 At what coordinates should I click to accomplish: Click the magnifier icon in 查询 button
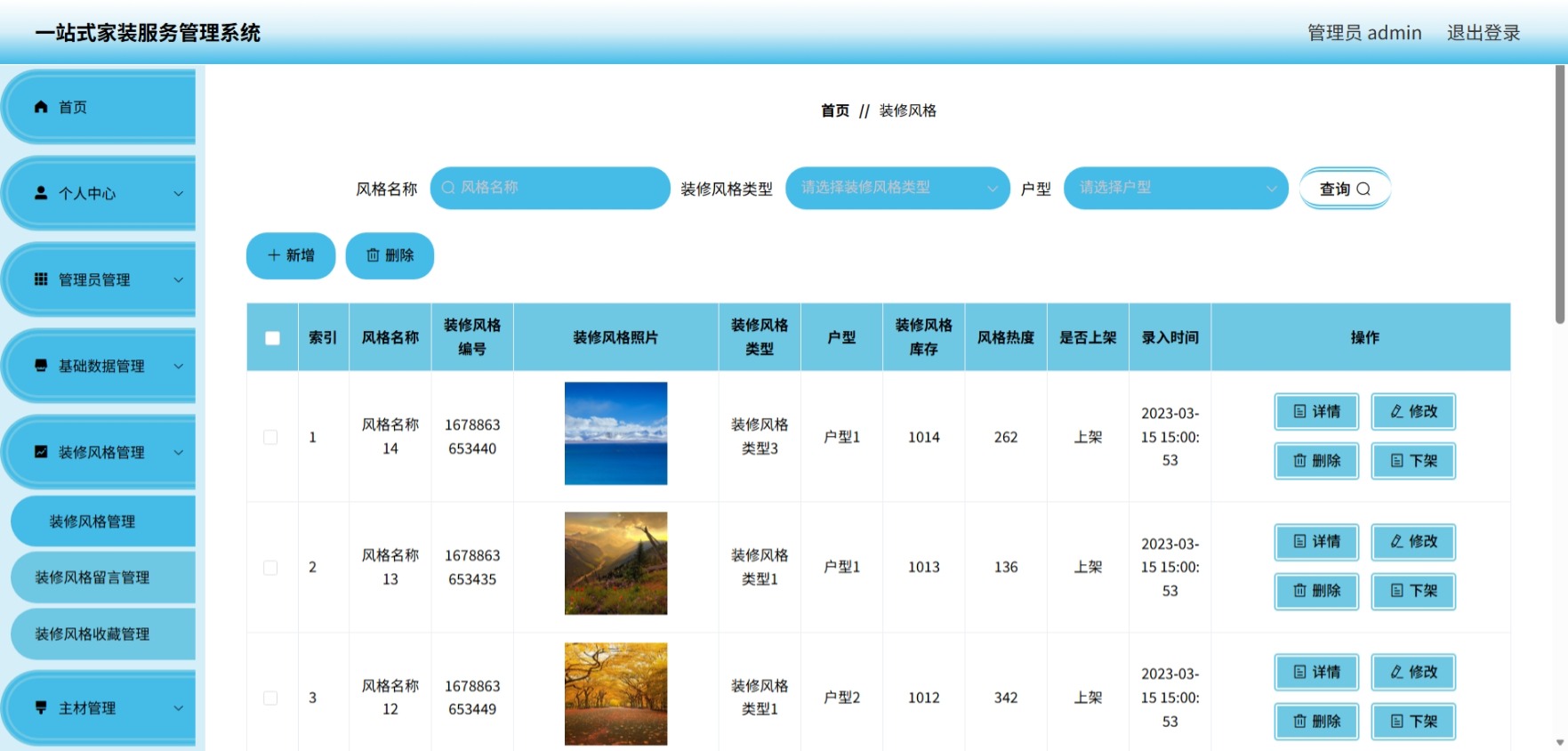tap(1363, 189)
